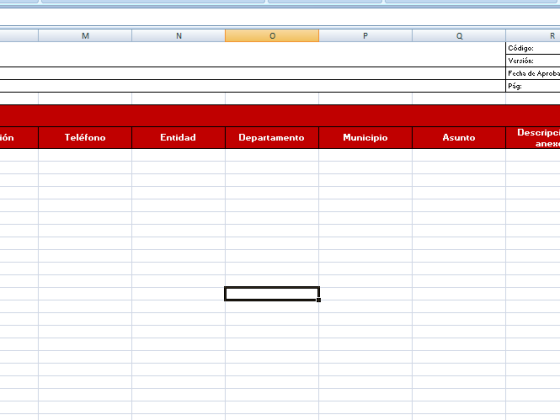The width and height of the screenshot is (560, 420).
Task: Click the Teléfono header cell
Action: [85, 138]
